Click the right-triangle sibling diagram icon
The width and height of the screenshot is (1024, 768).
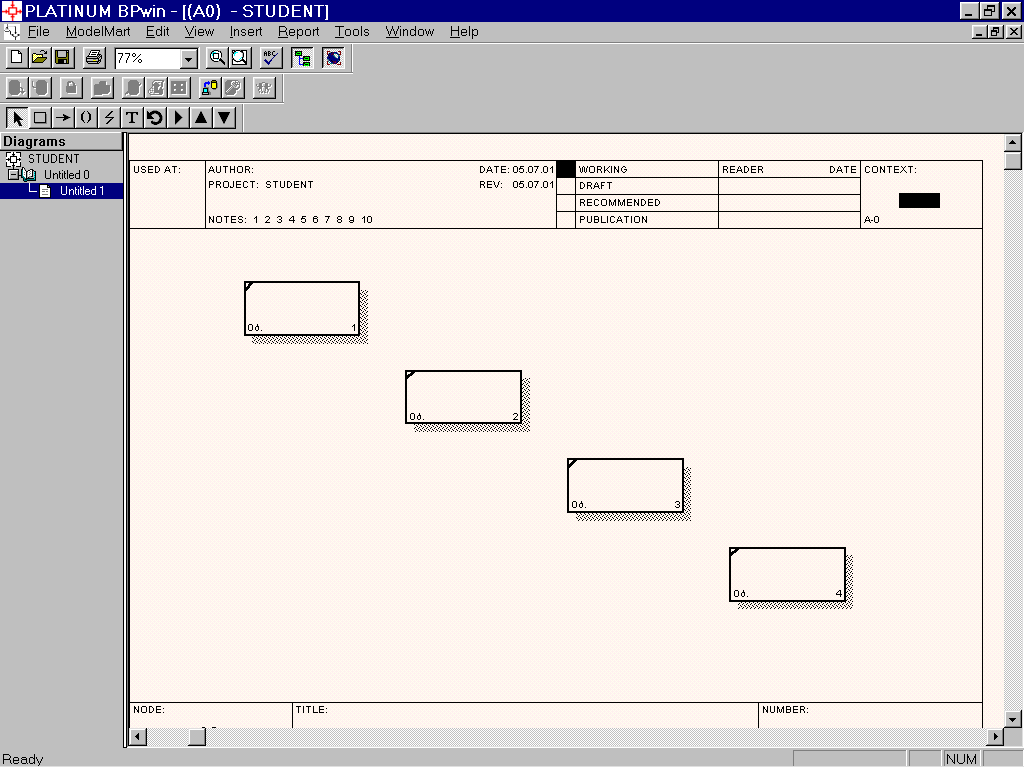click(x=178, y=118)
